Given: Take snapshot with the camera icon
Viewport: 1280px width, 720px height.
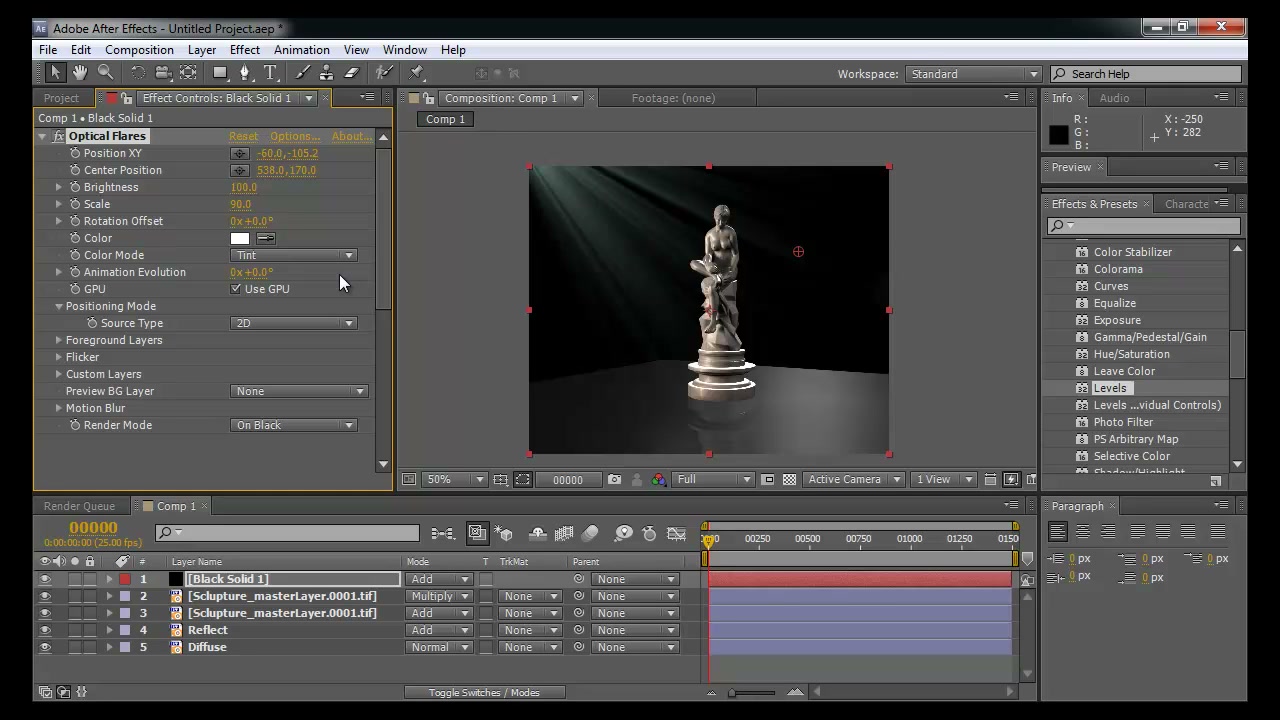Looking at the screenshot, I should pos(614,480).
